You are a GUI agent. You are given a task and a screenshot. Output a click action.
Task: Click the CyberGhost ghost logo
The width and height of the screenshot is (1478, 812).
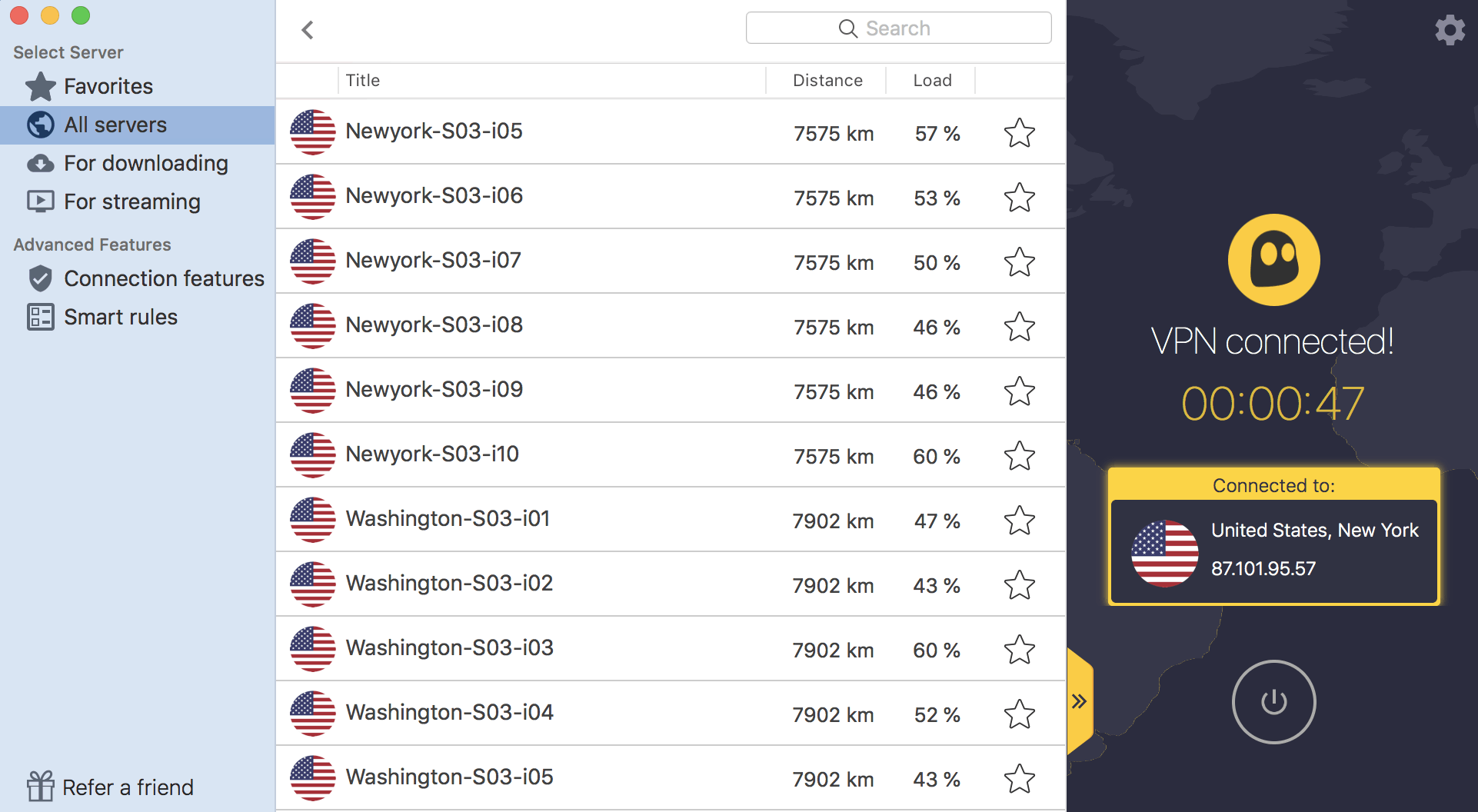coord(1273,260)
